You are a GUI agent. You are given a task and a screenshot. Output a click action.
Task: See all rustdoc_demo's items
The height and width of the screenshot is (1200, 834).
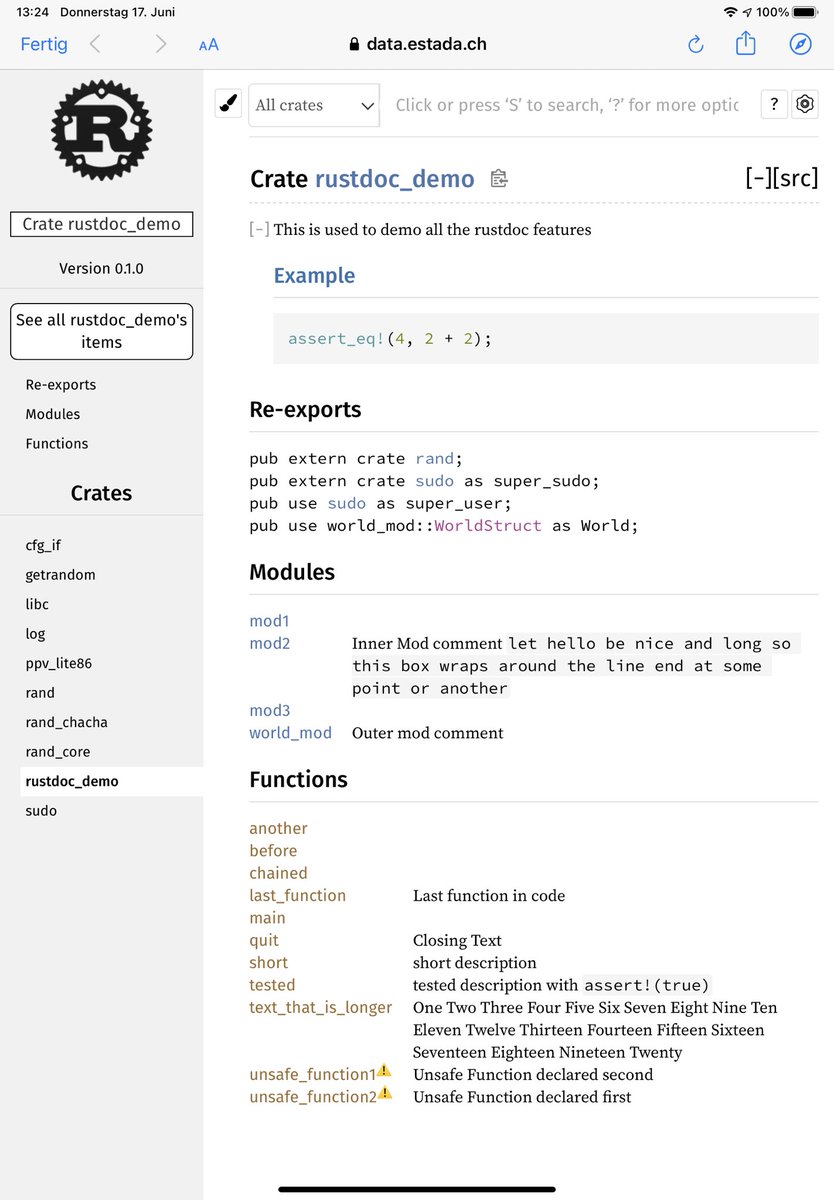[101, 331]
